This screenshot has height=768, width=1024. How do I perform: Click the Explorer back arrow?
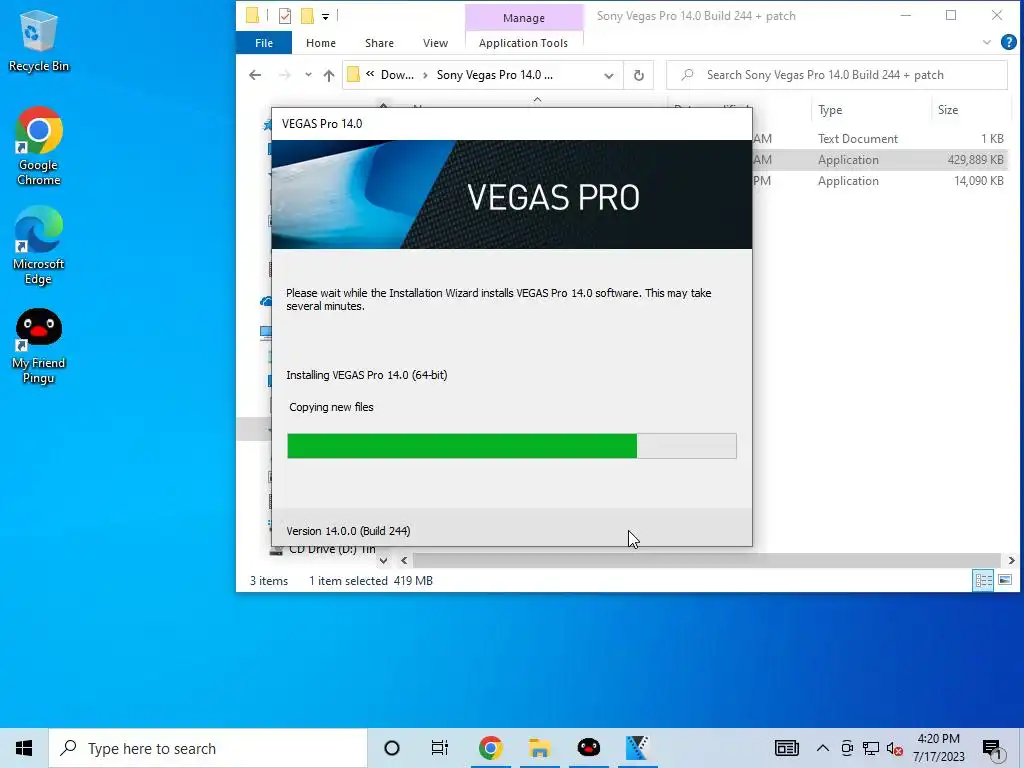pos(255,75)
